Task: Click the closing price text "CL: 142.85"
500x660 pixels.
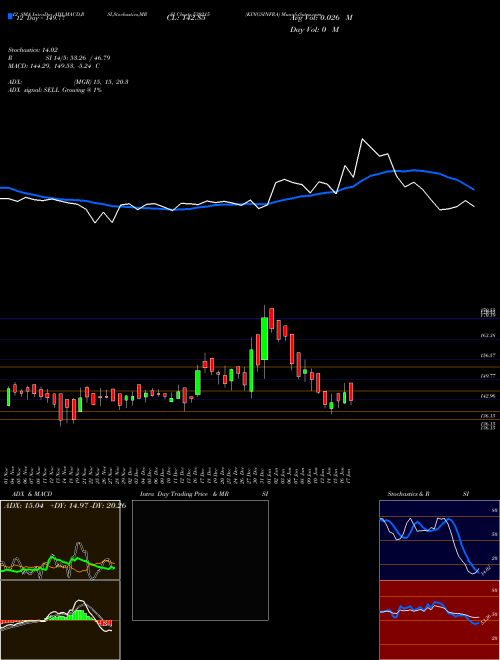Action: [186, 18]
